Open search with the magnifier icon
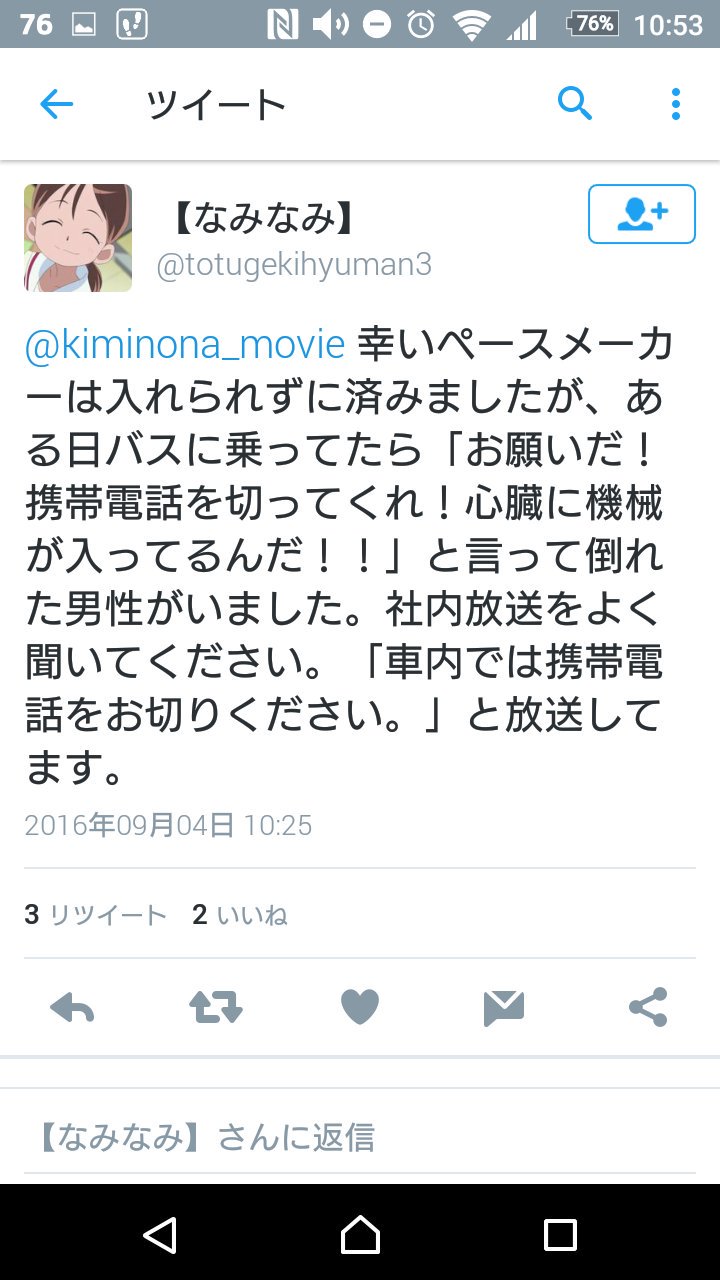This screenshot has height=1280, width=720. (575, 103)
